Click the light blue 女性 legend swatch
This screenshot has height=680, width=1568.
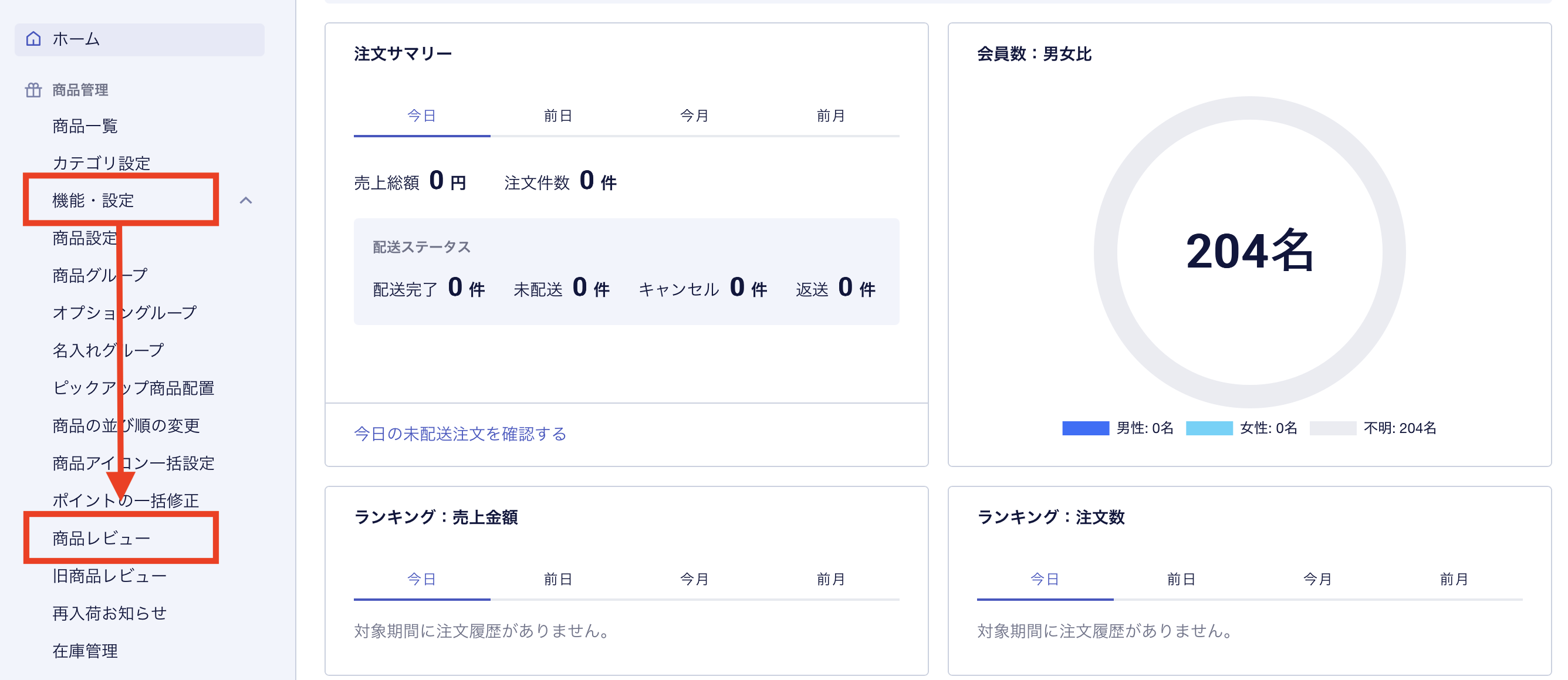(1209, 428)
